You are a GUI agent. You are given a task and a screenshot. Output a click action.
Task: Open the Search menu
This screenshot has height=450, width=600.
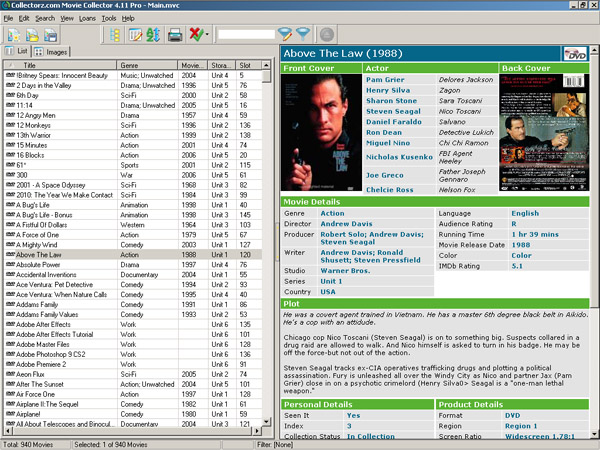pyautogui.click(x=45, y=18)
